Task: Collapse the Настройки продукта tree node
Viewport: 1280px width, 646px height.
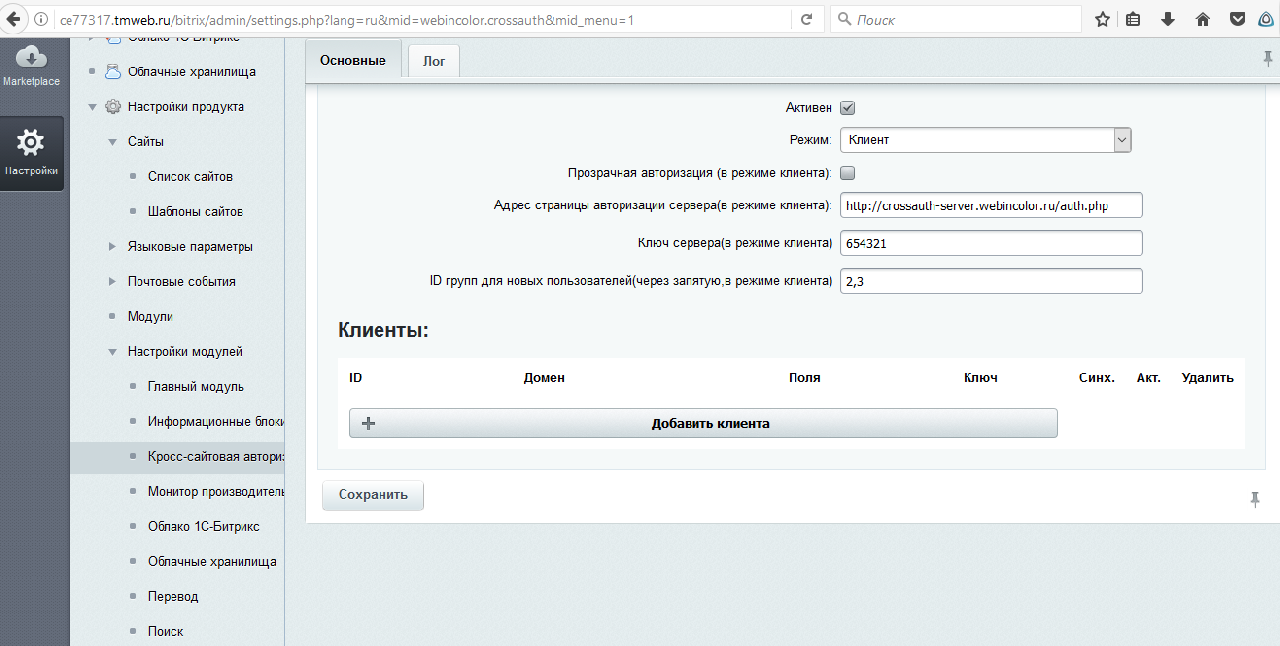Action: [x=93, y=107]
